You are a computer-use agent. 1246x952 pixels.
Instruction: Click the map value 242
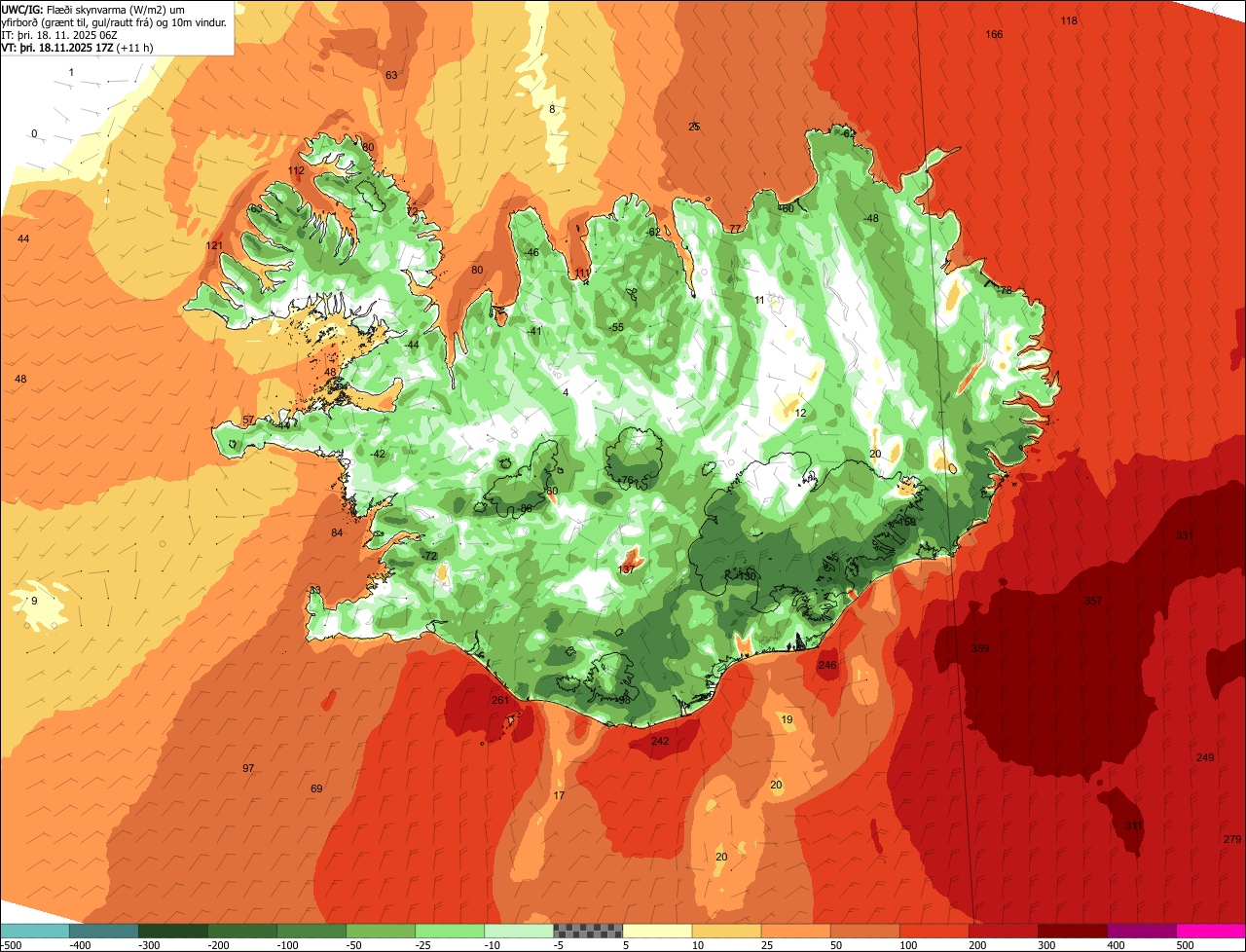pyautogui.click(x=660, y=741)
